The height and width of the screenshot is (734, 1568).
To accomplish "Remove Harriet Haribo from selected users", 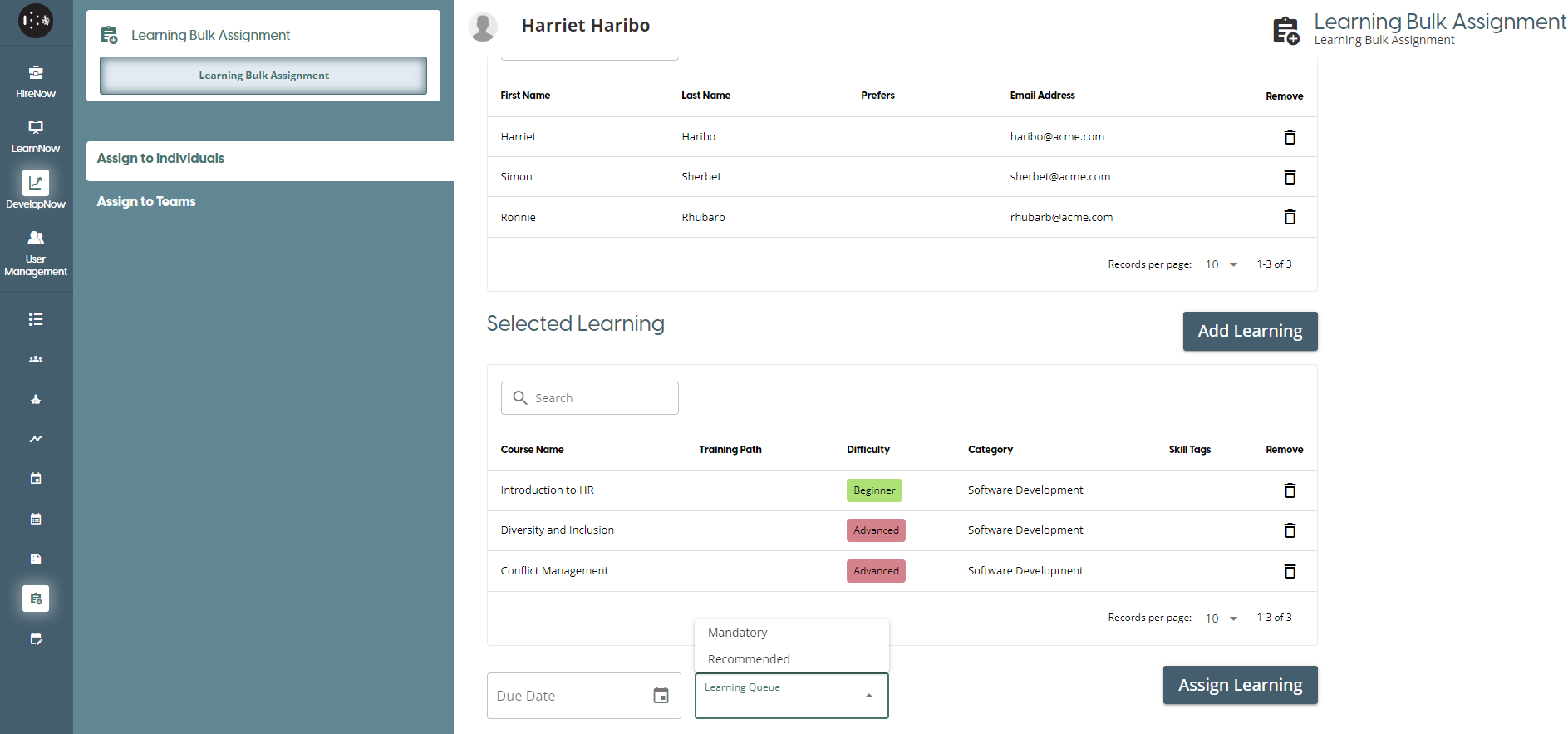I will tap(1290, 137).
